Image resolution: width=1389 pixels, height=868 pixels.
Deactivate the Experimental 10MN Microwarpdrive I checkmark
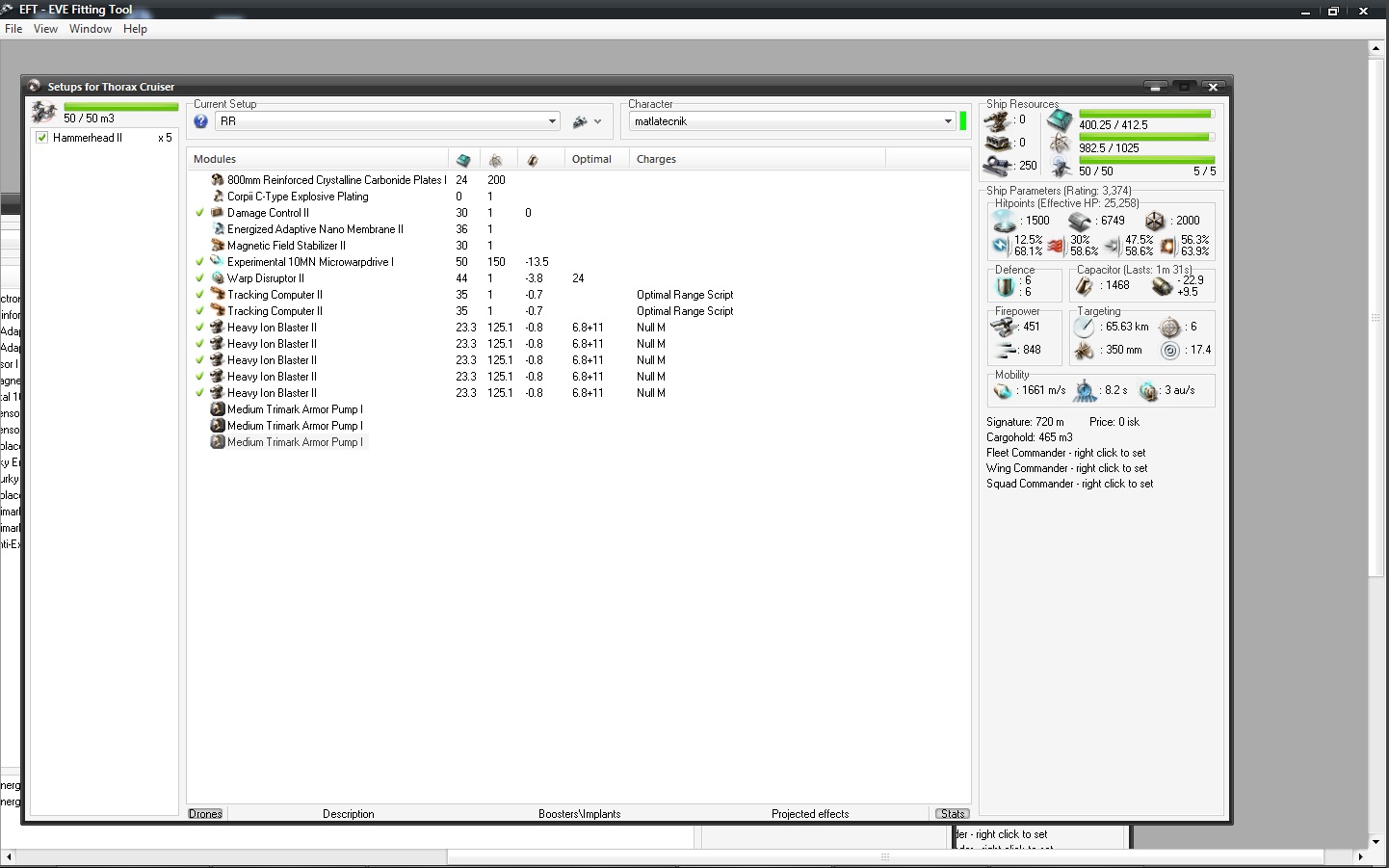[x=199, y=262]
